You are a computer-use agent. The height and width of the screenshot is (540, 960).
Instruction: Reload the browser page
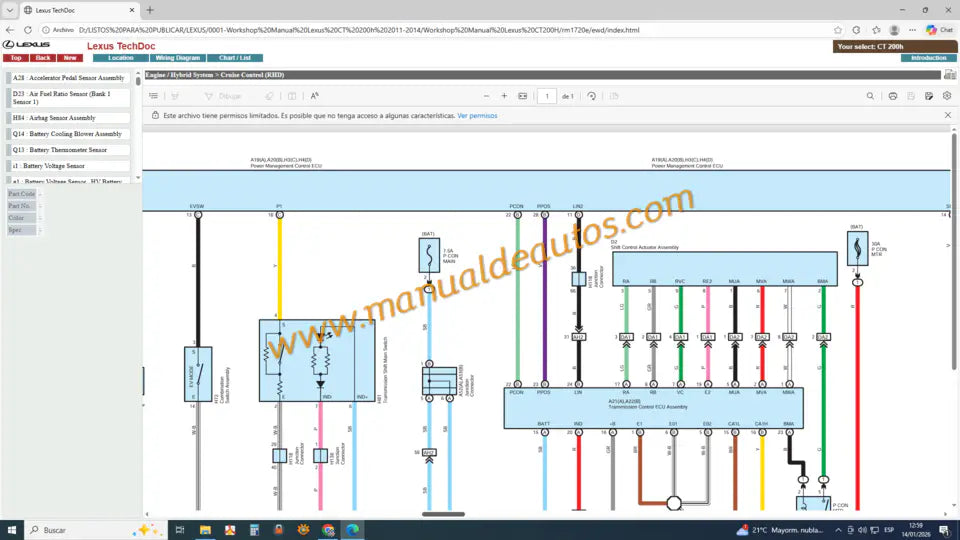[x=28, y=29]
